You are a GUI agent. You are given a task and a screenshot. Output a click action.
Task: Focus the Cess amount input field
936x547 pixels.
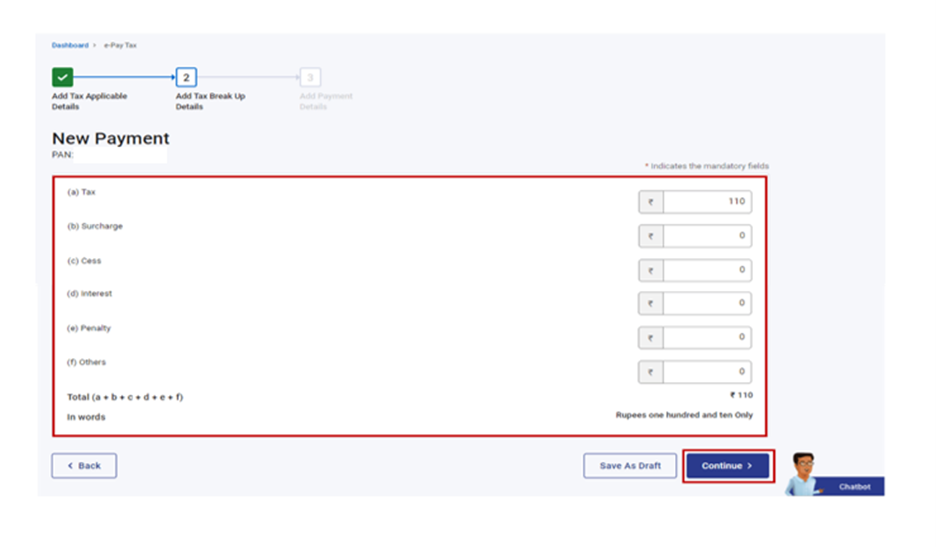pyautogui.click(x=707, y=270)
